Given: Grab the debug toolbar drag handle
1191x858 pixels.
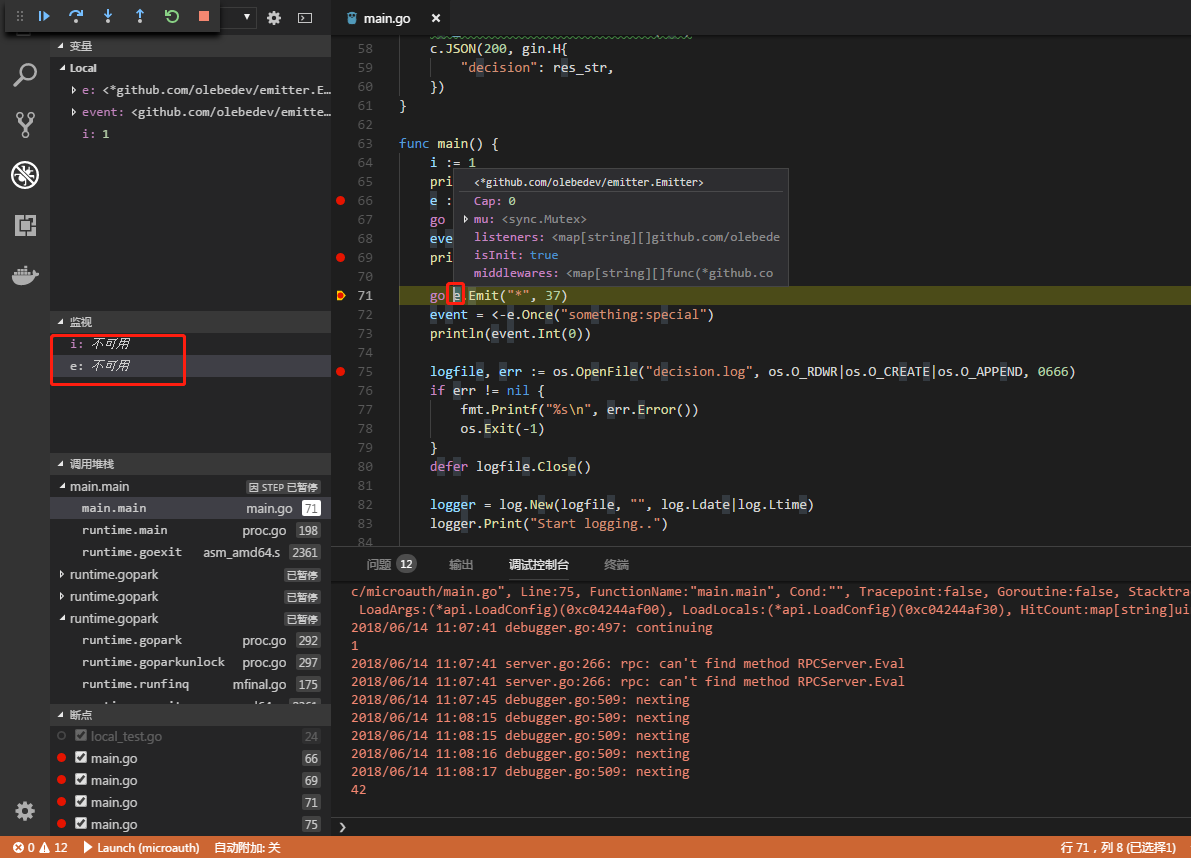Looking at the screenshot, I should 20,16.
